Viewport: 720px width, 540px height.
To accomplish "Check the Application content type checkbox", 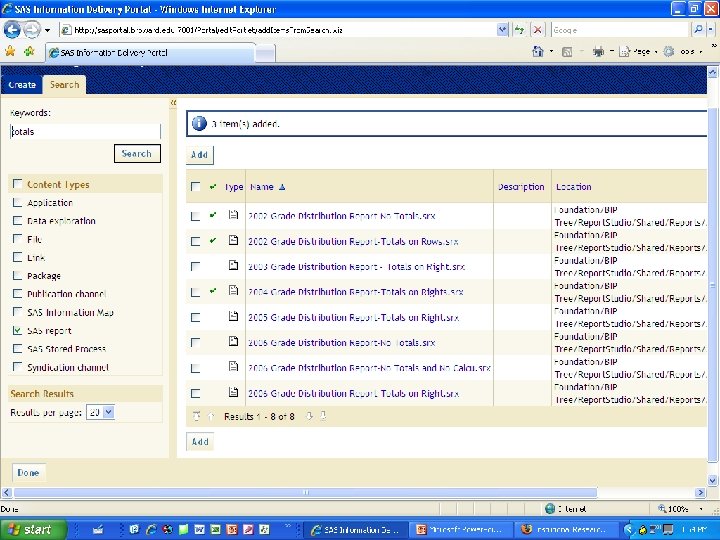I will [17, 202].
